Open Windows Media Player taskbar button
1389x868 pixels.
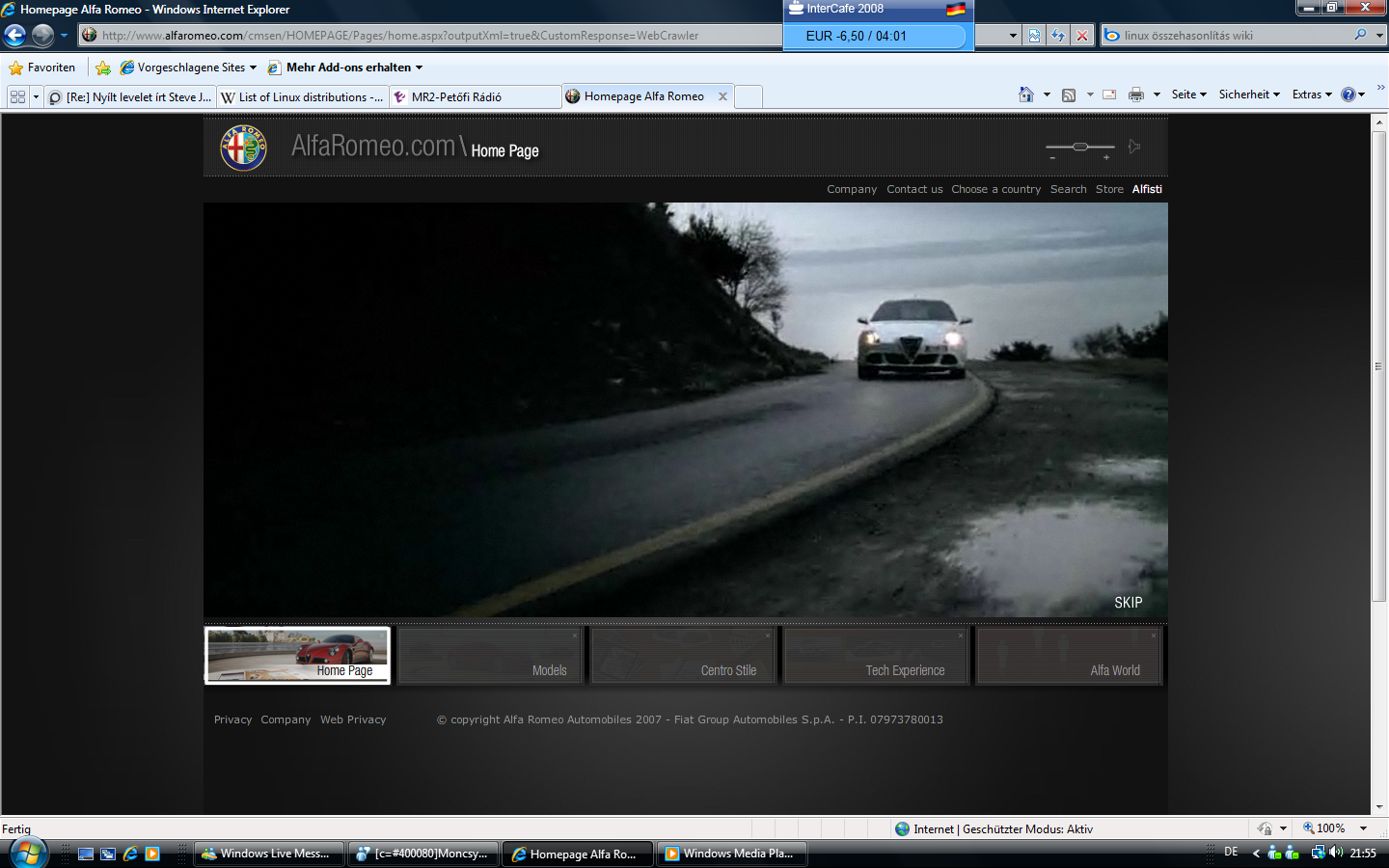pyautogui.click(x=732, y=854)
